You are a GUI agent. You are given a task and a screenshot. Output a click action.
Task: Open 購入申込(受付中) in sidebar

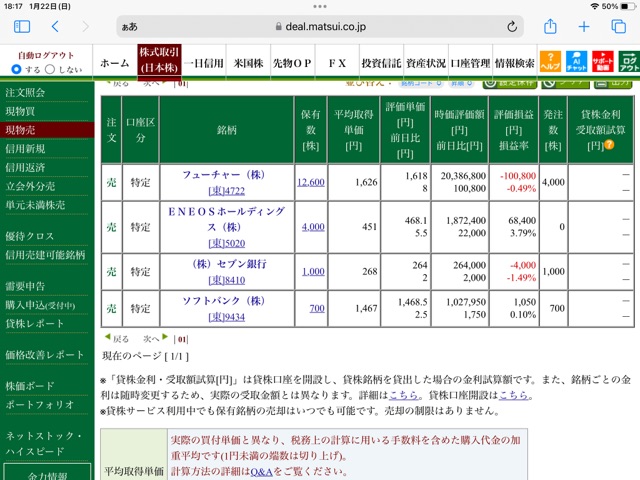click(x=40, y=305)
